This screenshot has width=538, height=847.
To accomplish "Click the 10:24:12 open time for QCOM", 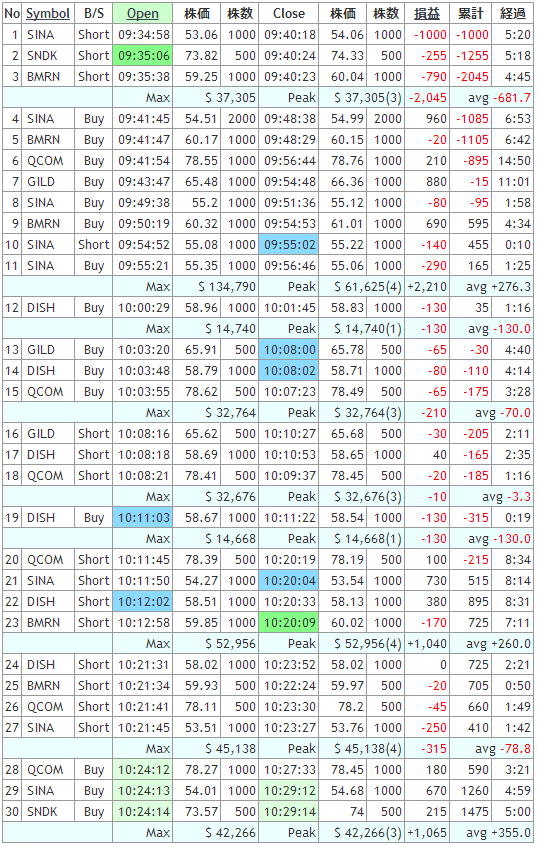I will click(143, 770).
